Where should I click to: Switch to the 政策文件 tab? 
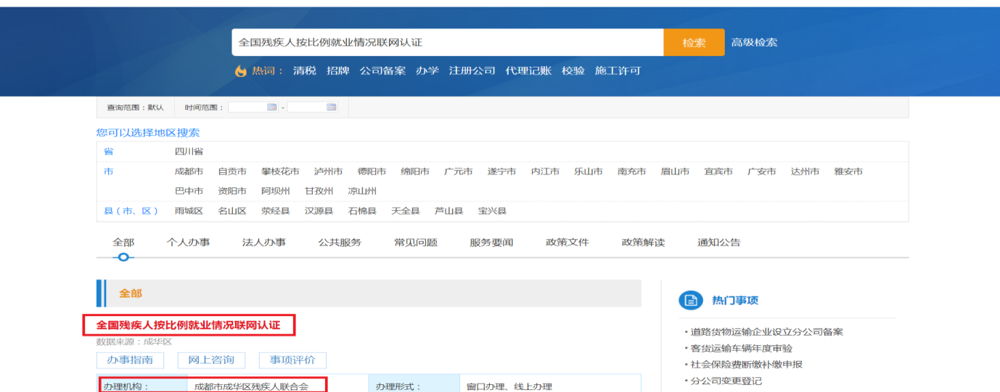coord(568,243)
